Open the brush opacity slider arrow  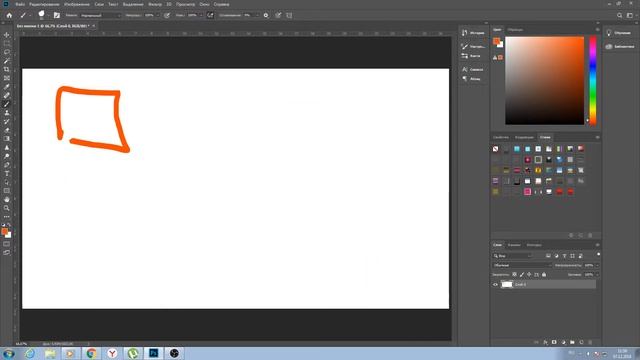pos(158,15)
